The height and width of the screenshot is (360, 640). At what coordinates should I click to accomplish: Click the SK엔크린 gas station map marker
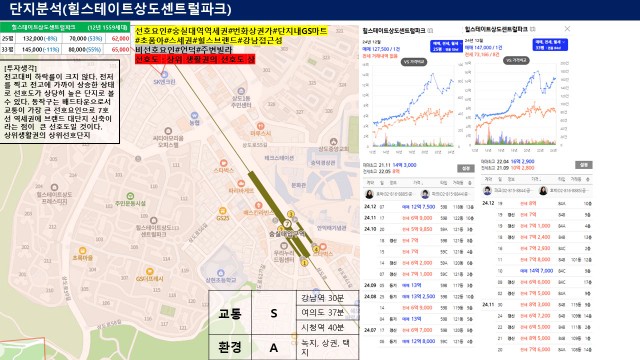[164, 75]
